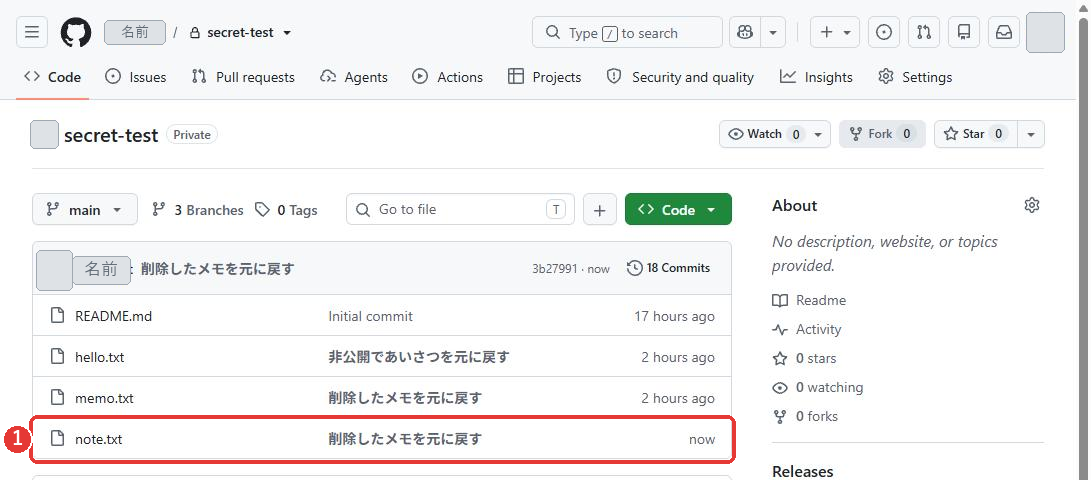Click the search field in header

[x=627, y=33]
